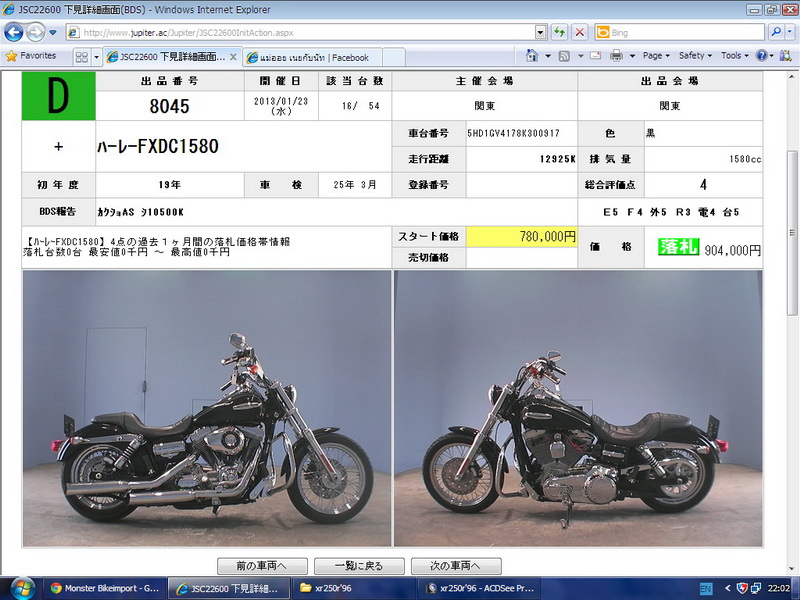Click the rightmost command bar add-on icon
This screenshot has height=600, width=800.
coord(786,56)
